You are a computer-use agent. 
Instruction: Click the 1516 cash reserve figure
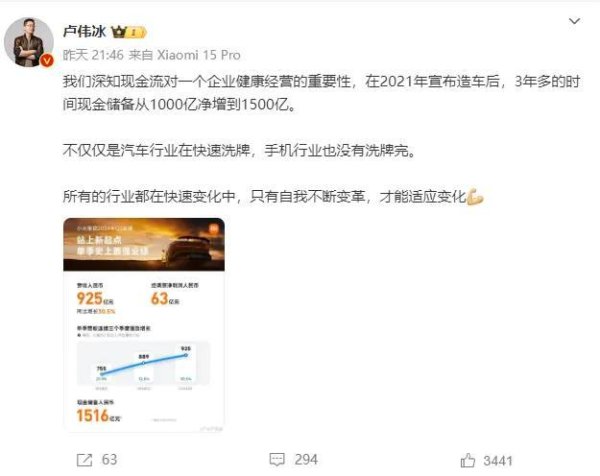pos(93,416)
